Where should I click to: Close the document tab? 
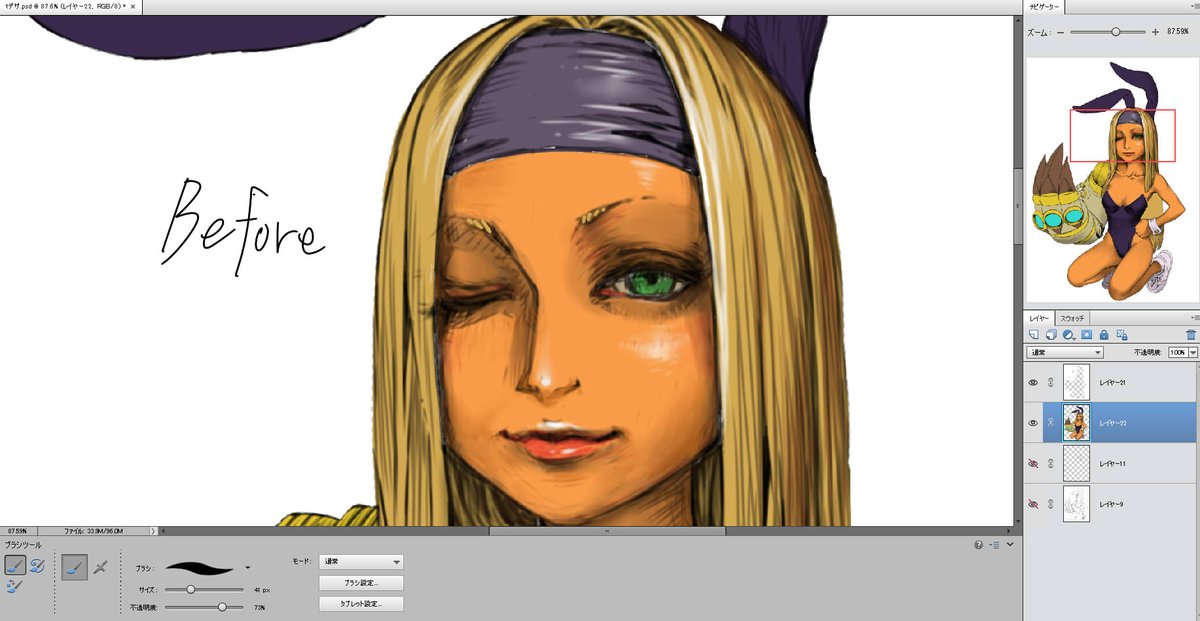[x=134, y=6]
